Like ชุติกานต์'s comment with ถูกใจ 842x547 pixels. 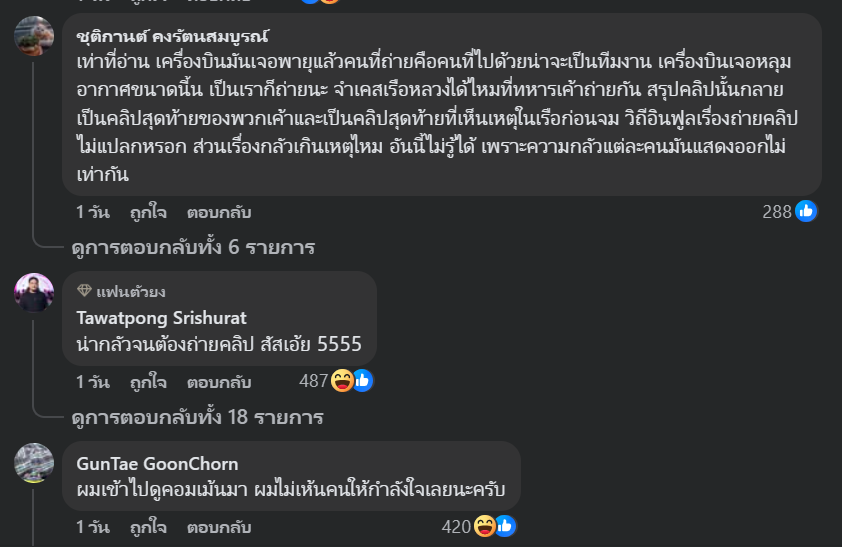click(148, 213)
